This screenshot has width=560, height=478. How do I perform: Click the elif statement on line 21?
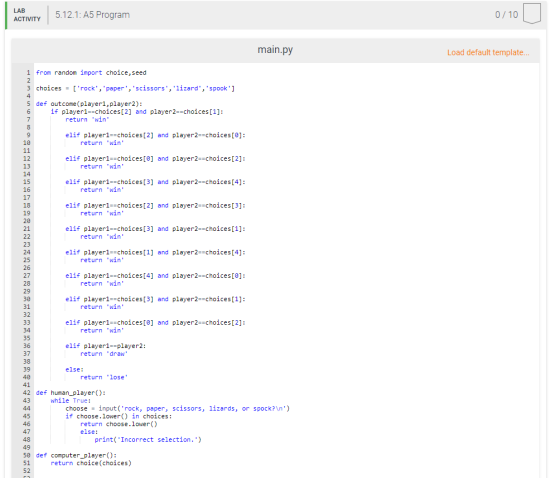click(x=155, y=229)
